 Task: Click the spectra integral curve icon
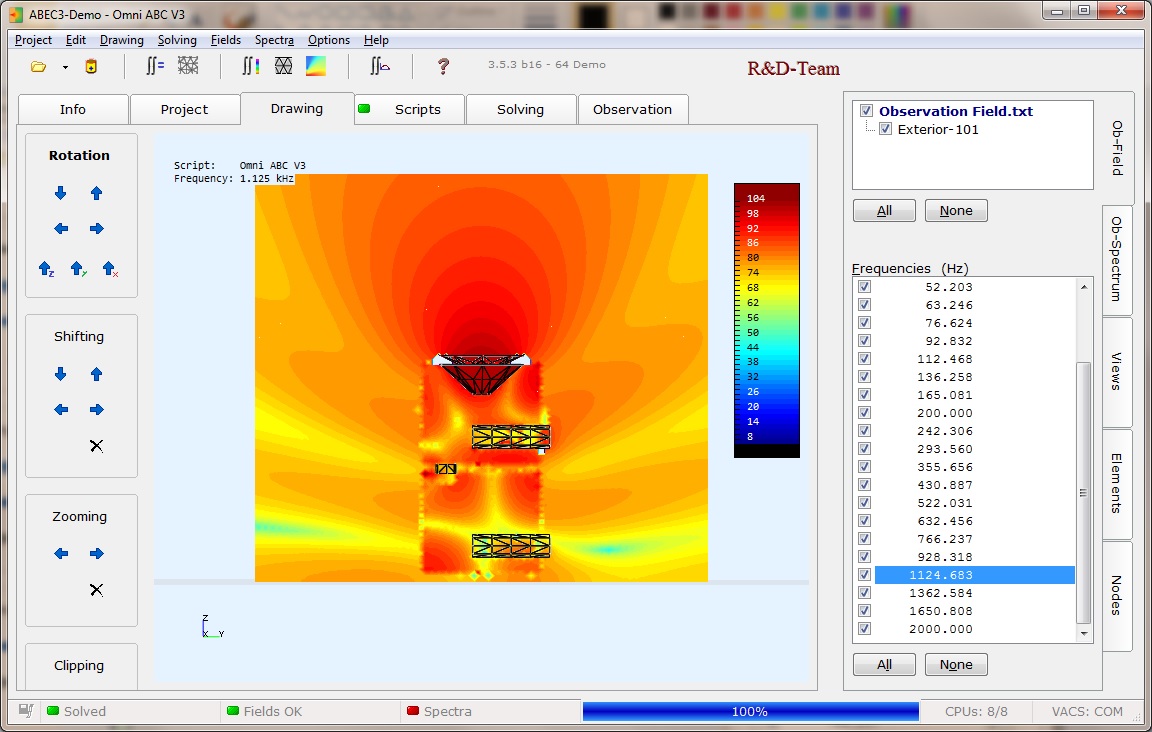click(379, 67)
